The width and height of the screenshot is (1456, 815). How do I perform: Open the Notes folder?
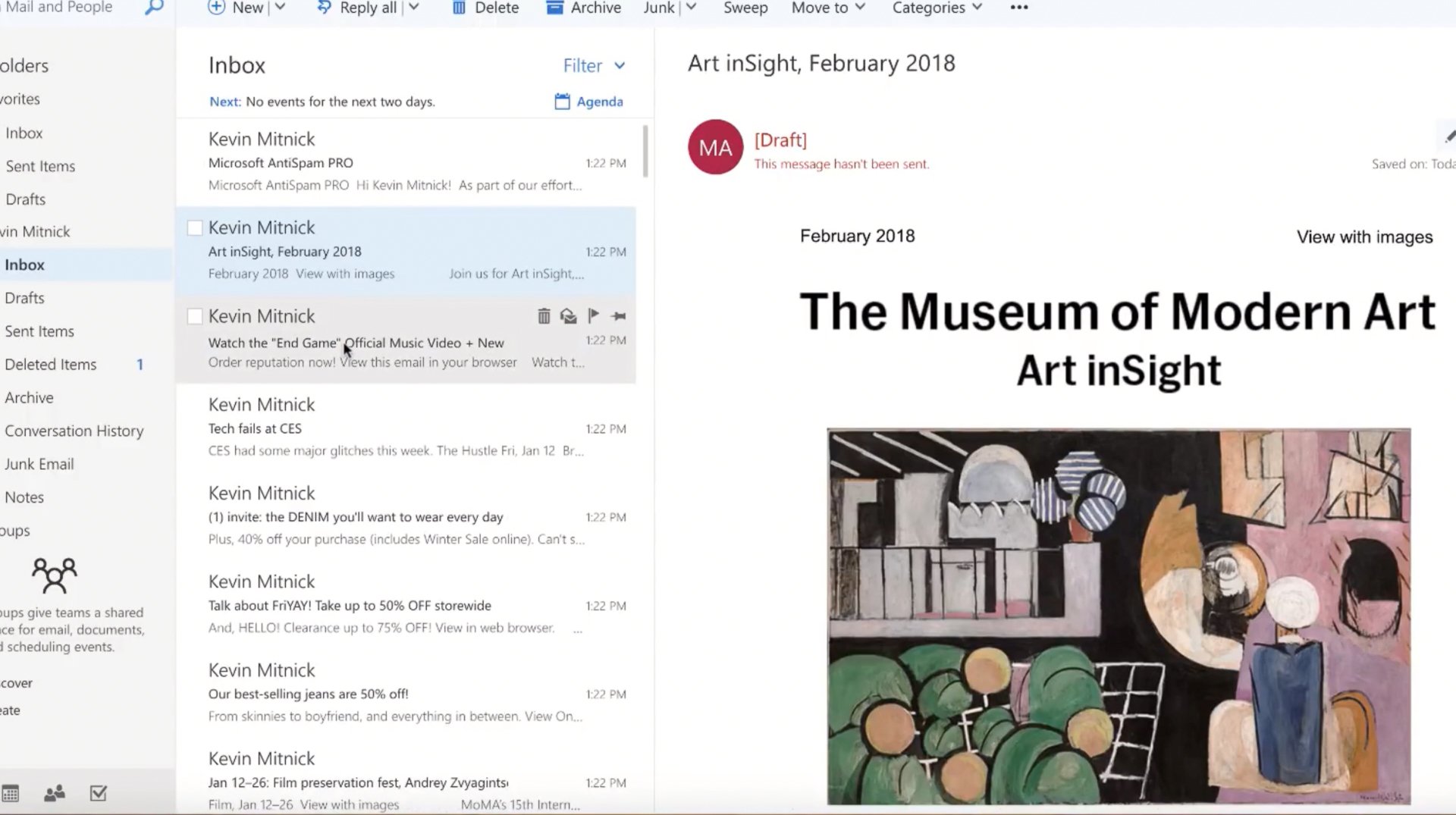[x=24, y=498]
